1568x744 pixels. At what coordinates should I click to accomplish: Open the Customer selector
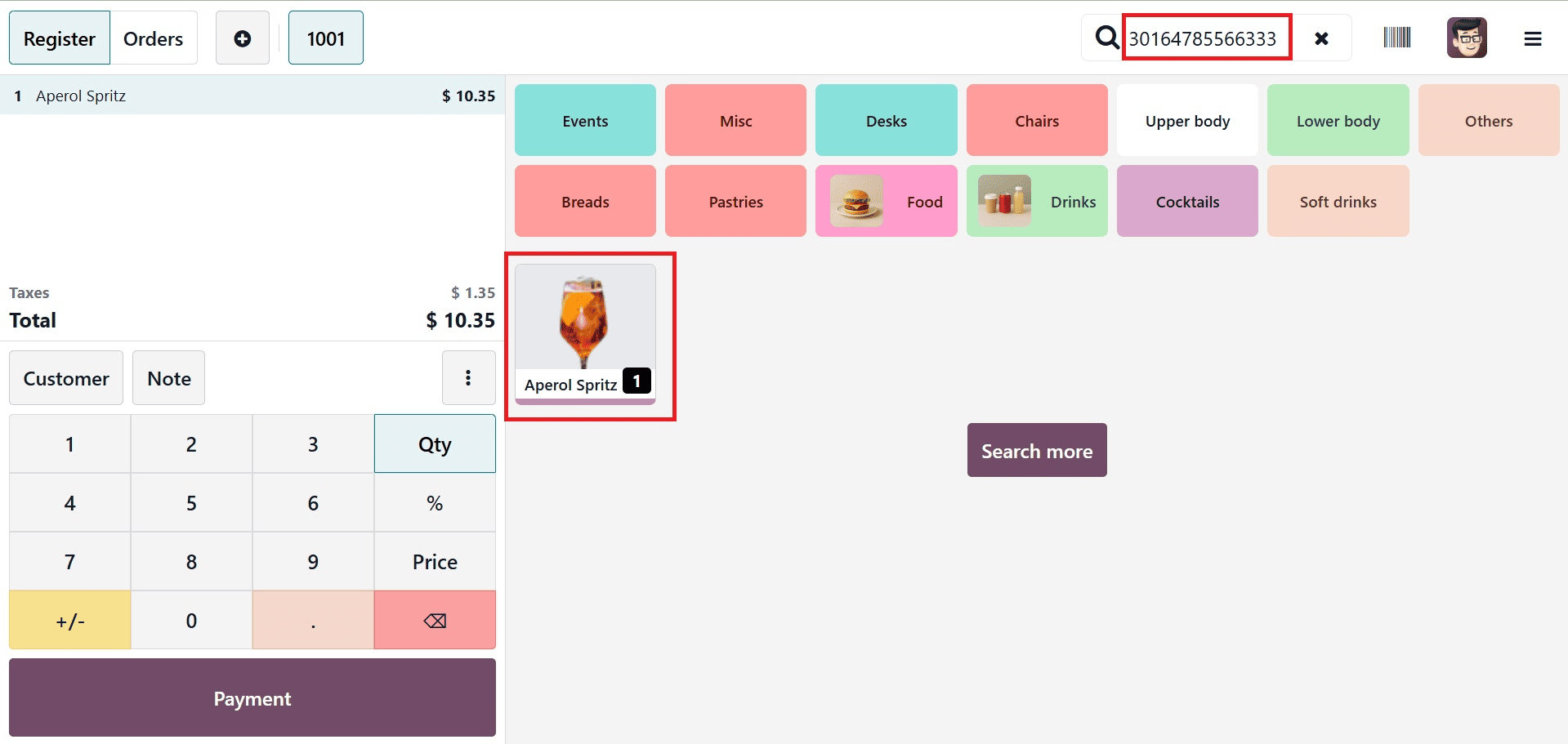tap(65, 377)
